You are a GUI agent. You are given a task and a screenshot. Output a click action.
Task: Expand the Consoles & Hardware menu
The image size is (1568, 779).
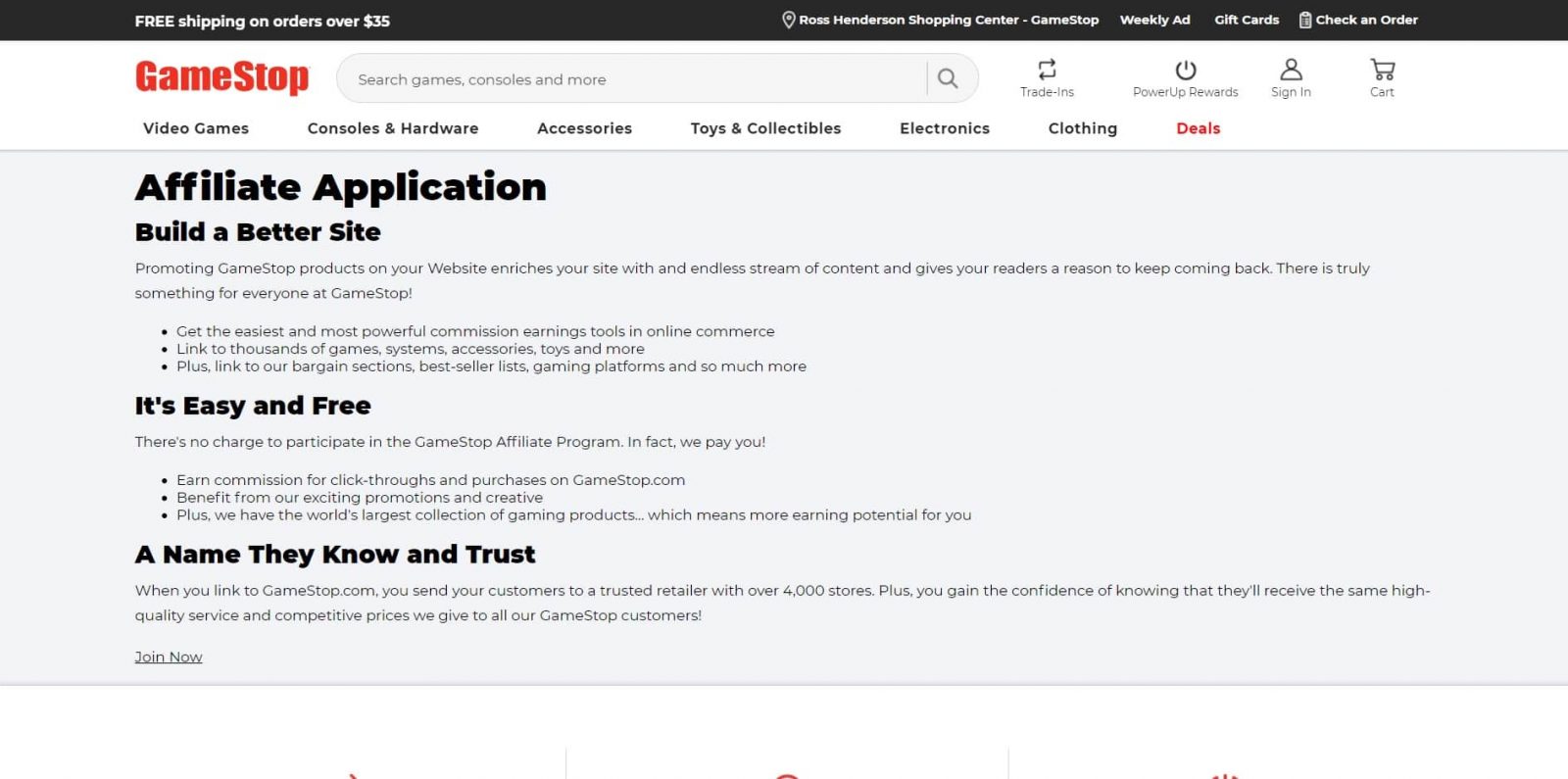click(393, 128)
